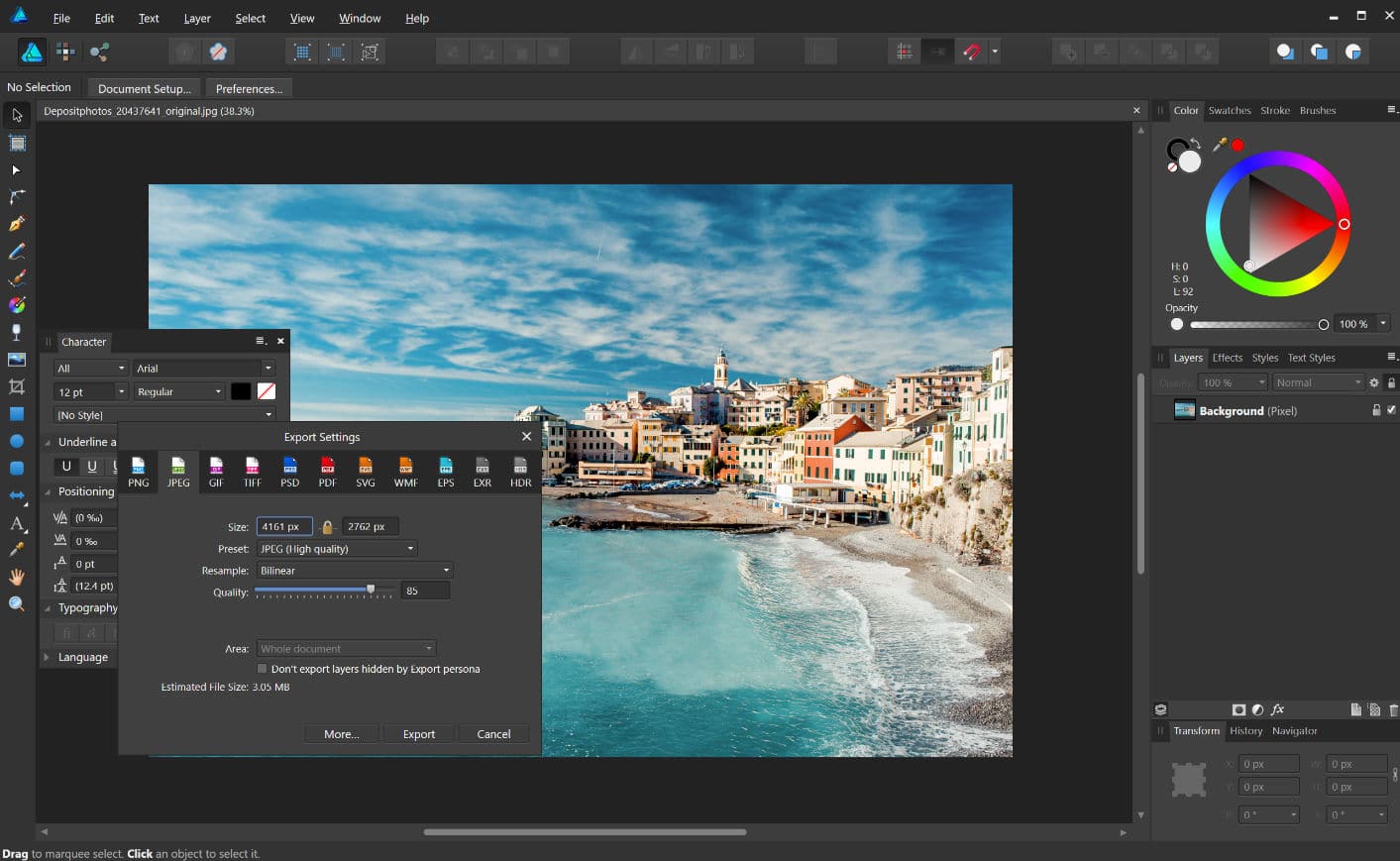The width and height of the screenshot is (1400, 861).
Task: Switch export format to TIFF
Action: click(252, 471)
